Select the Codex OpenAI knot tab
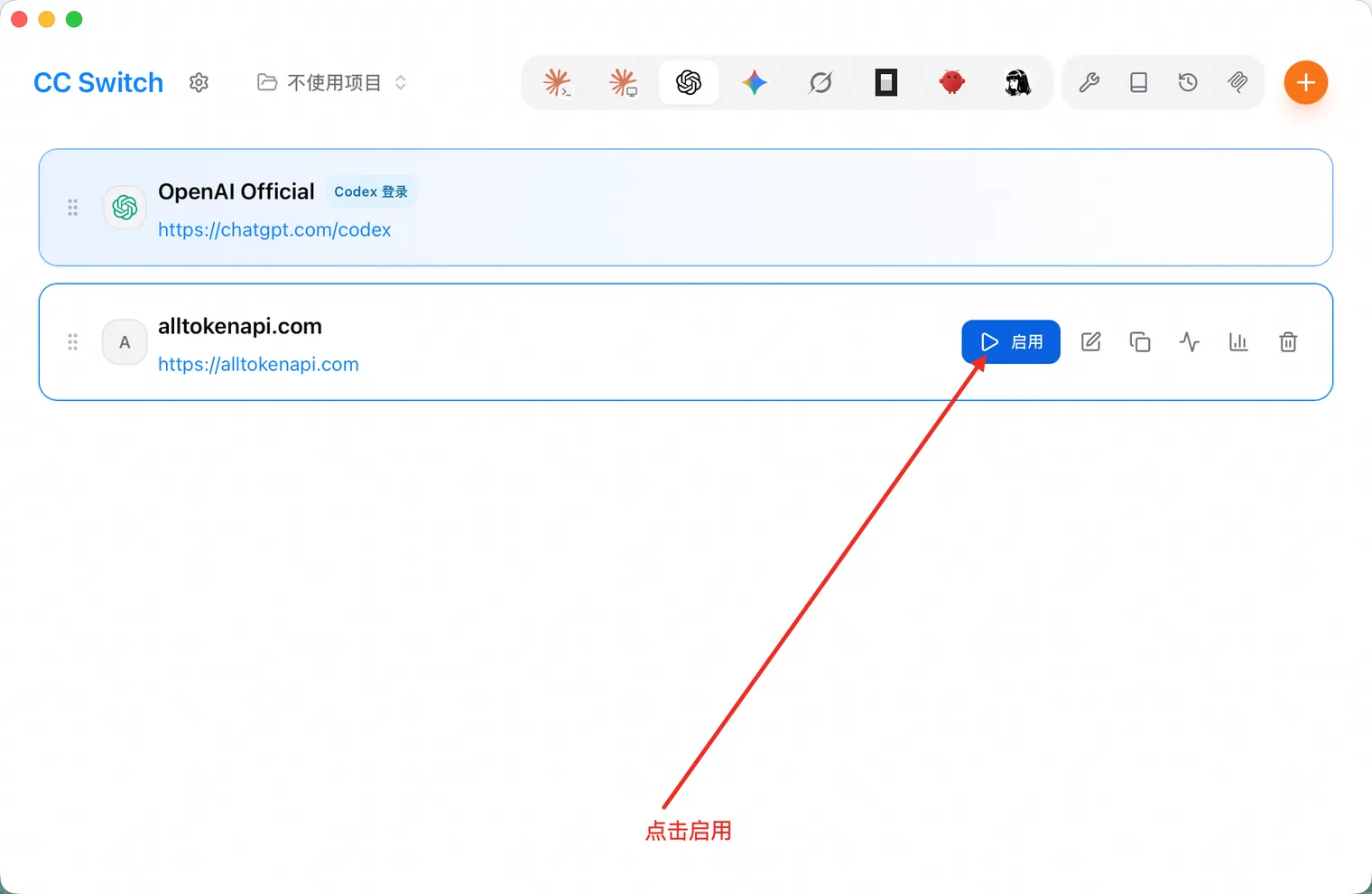The image size is (1372, 894). tap(689, 83)
